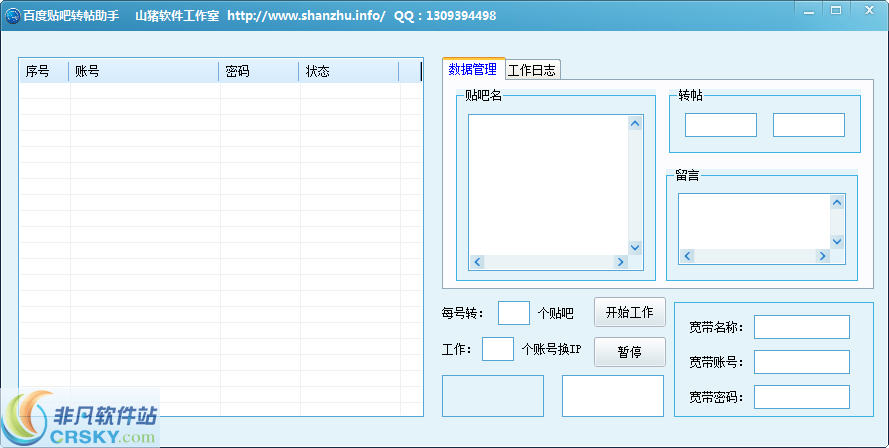Click down scroll arrow in 留言 box
Image resolution: width=889 pixels, height=448 pixels.
pos(837,242)
